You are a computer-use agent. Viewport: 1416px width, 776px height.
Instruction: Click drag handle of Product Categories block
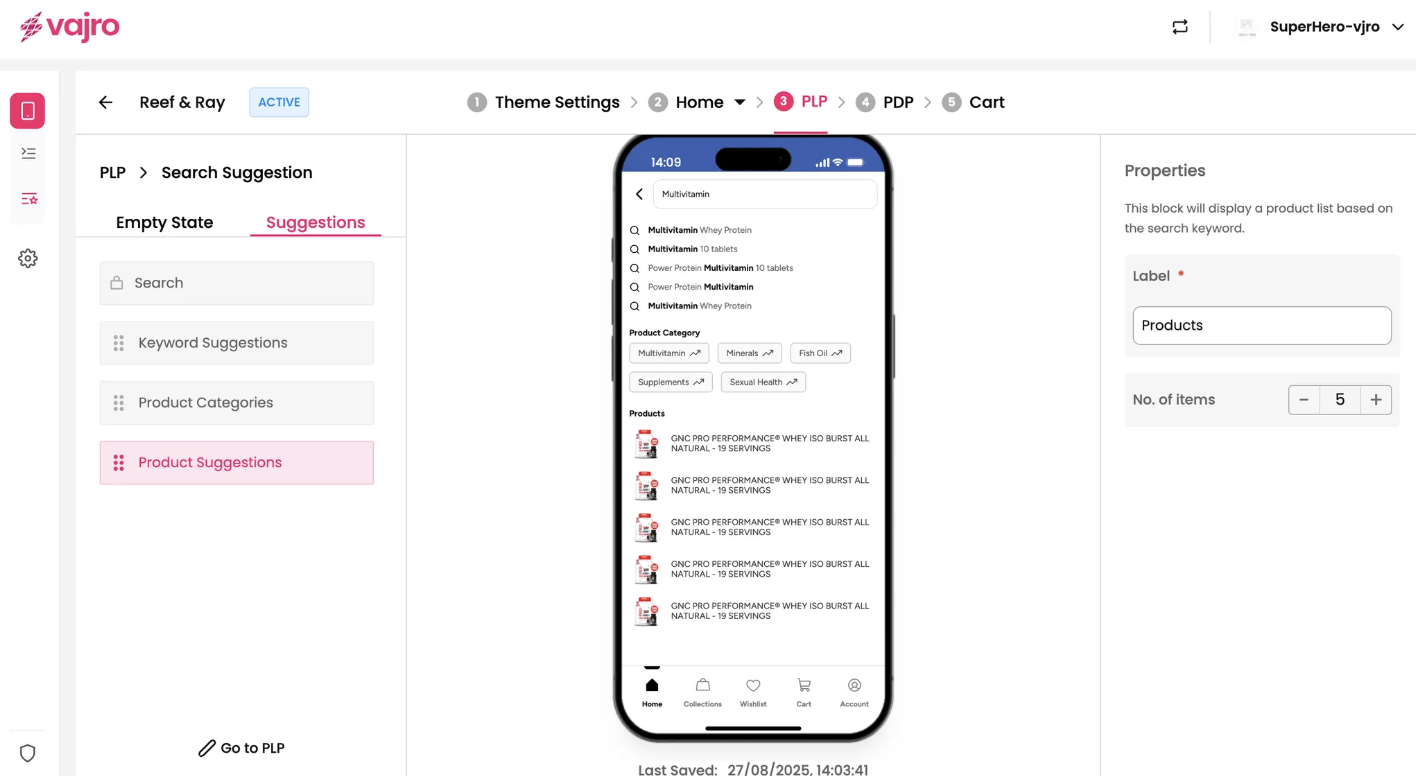119,403
